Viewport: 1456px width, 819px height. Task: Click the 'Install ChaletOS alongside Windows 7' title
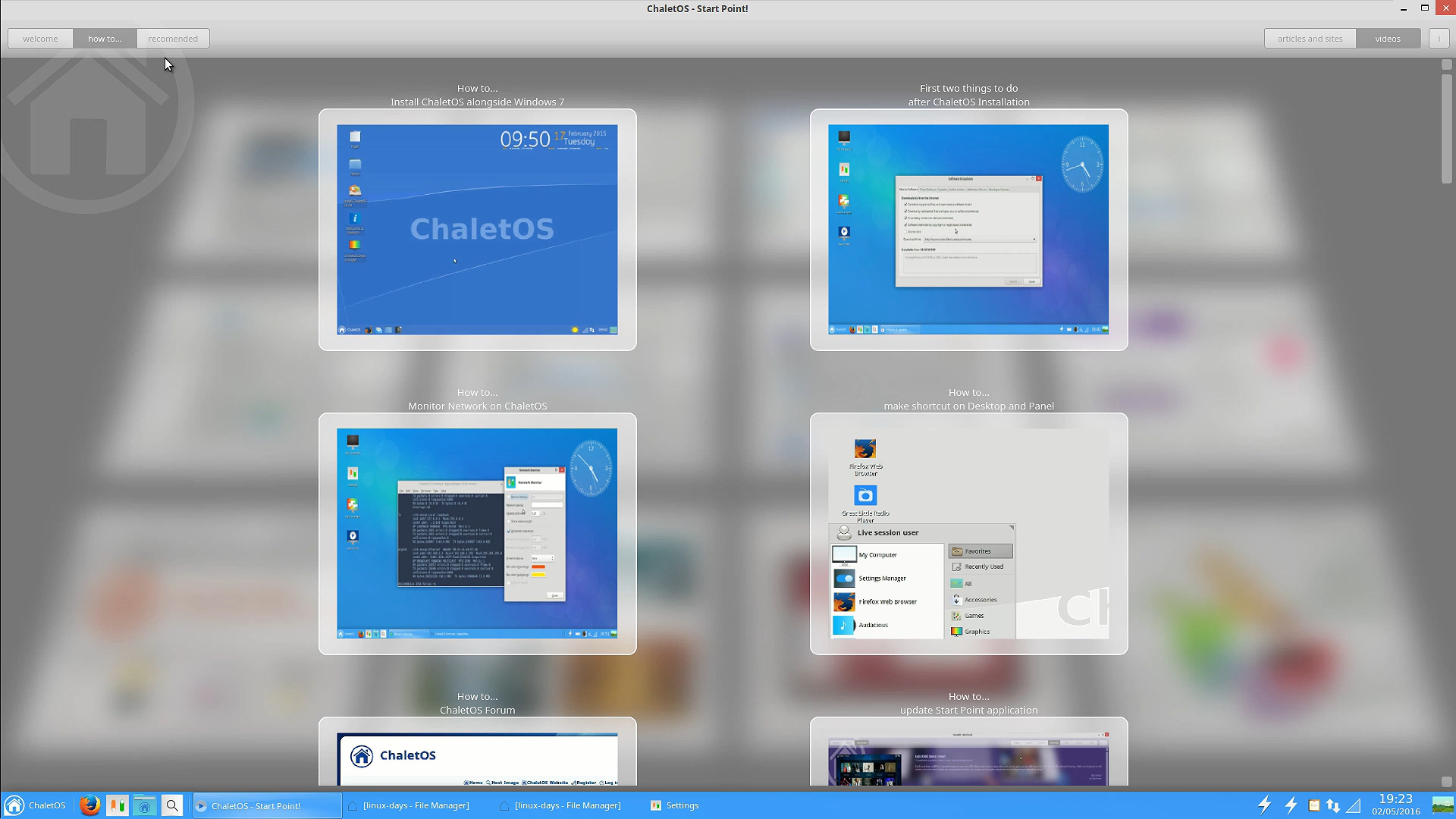(x=477, y=102)
